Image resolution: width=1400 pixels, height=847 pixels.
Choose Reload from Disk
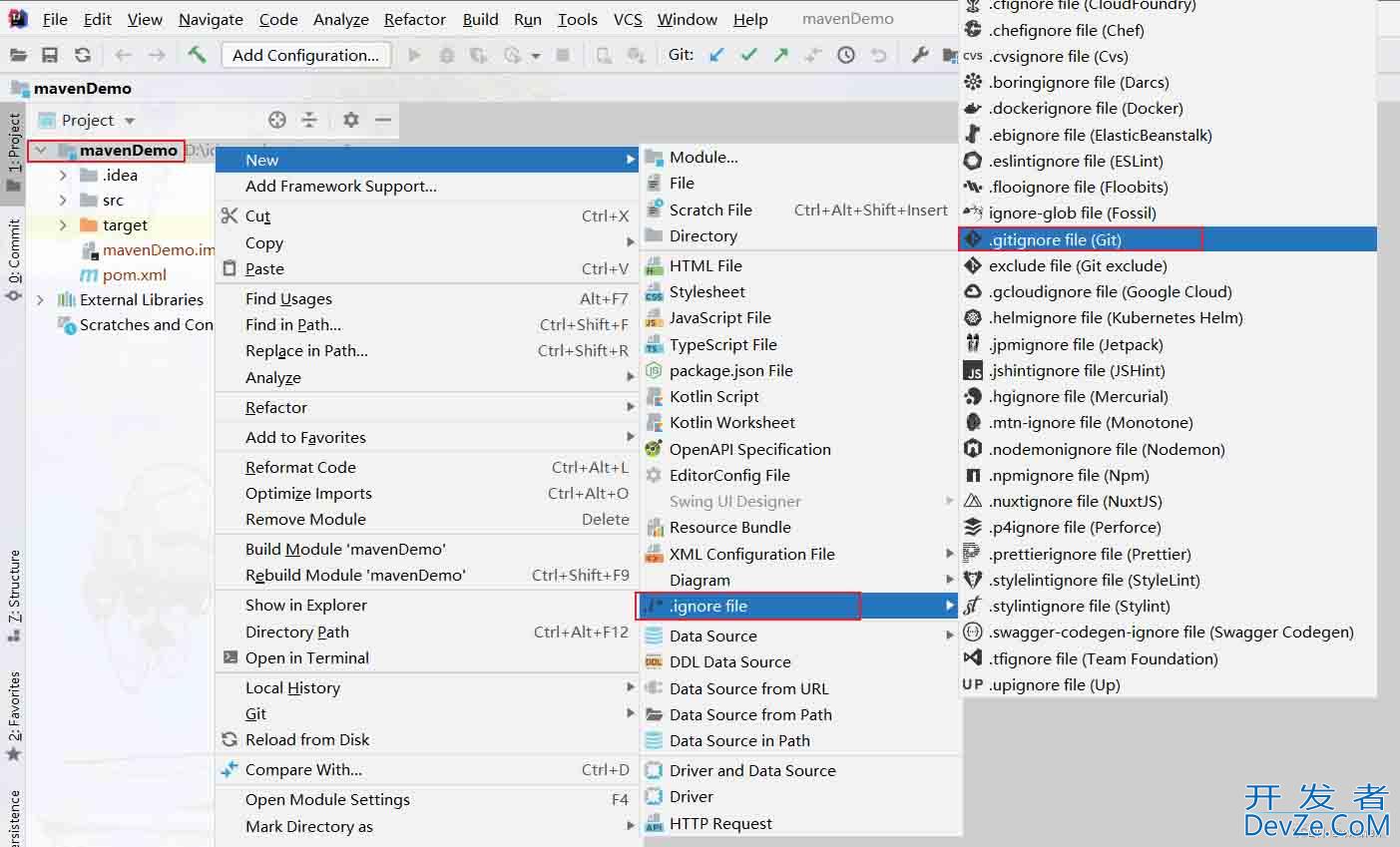427,739
